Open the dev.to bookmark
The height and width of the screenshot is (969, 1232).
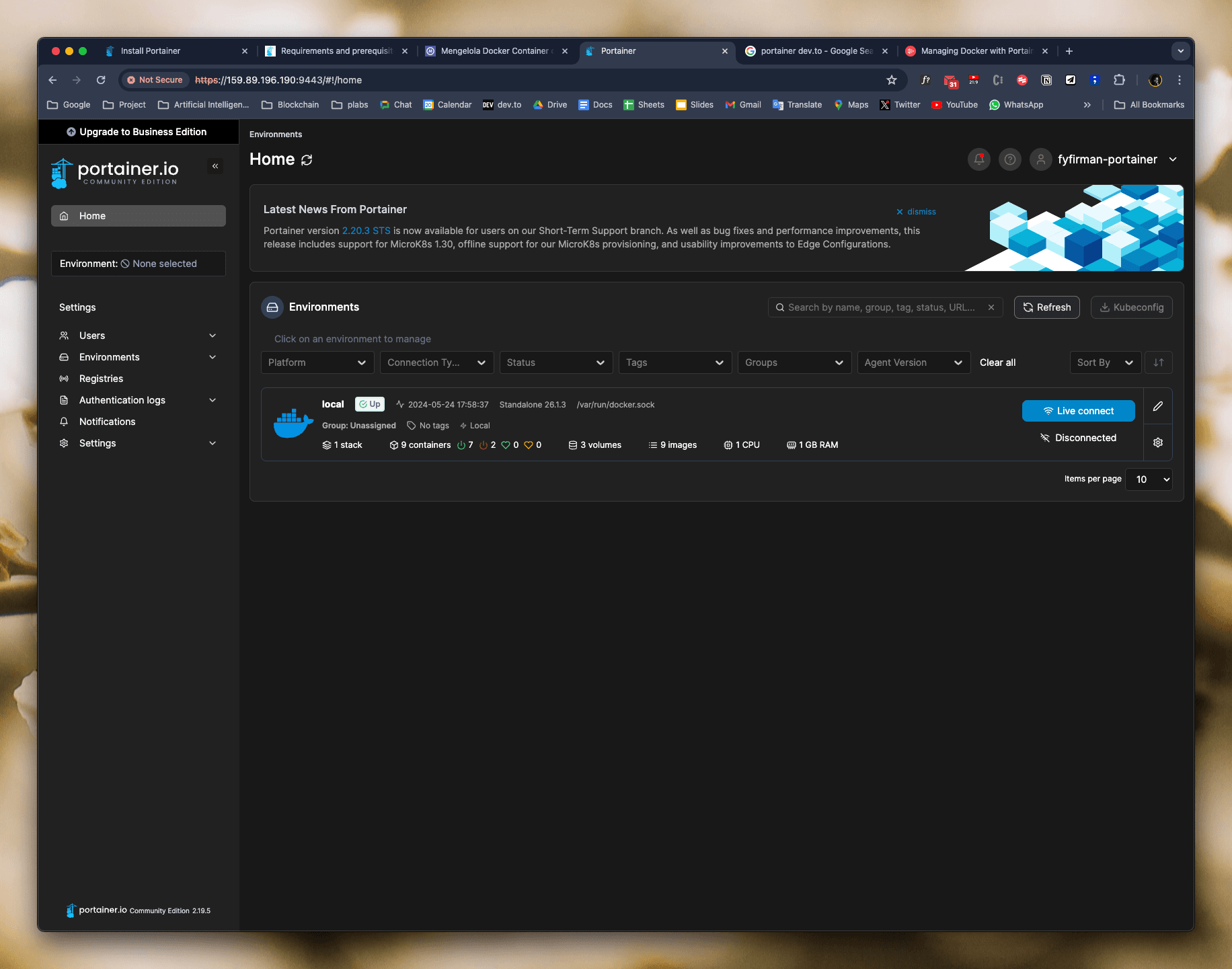(x=502, y=105)
